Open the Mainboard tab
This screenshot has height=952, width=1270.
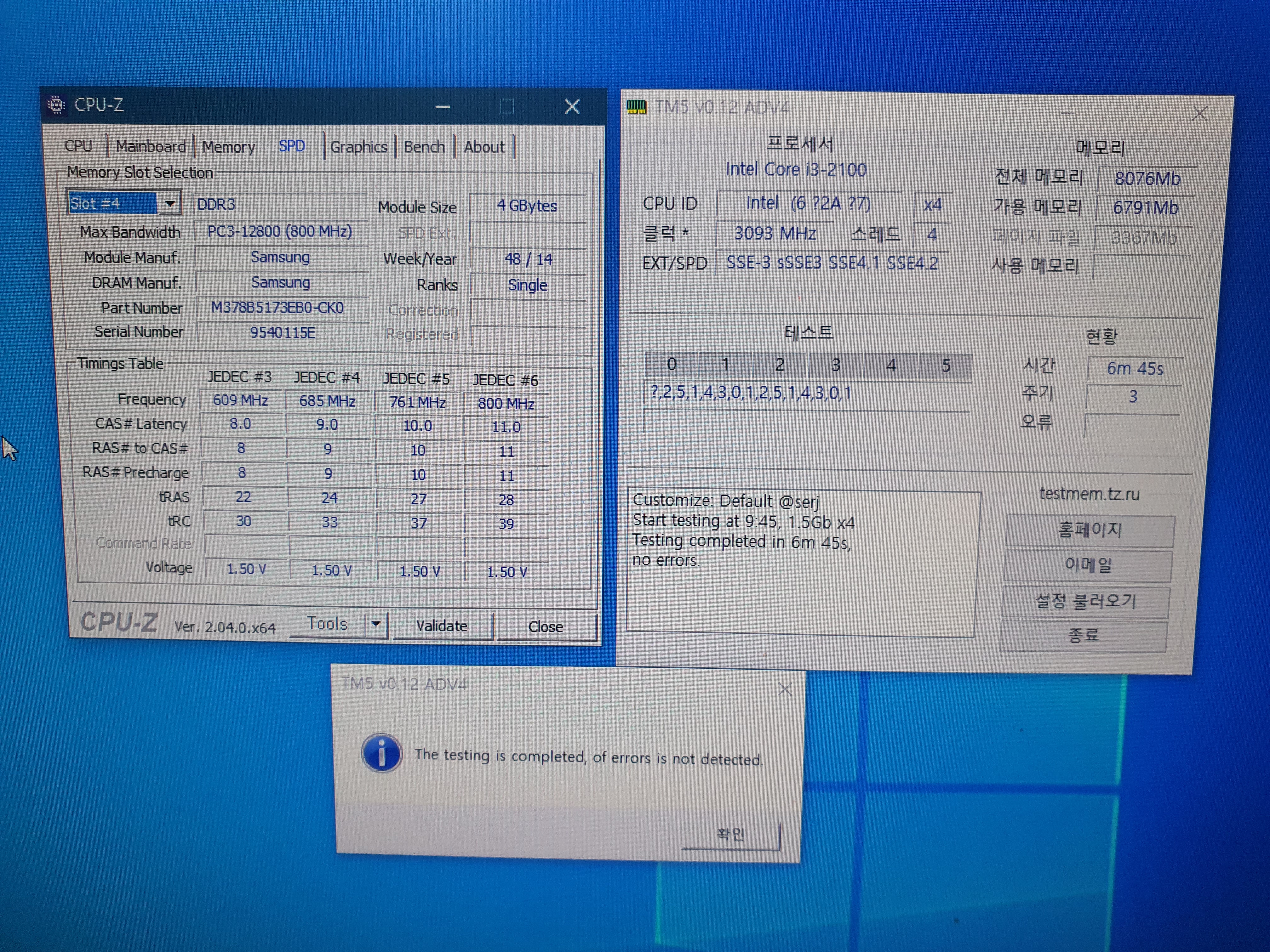point(151,147)
